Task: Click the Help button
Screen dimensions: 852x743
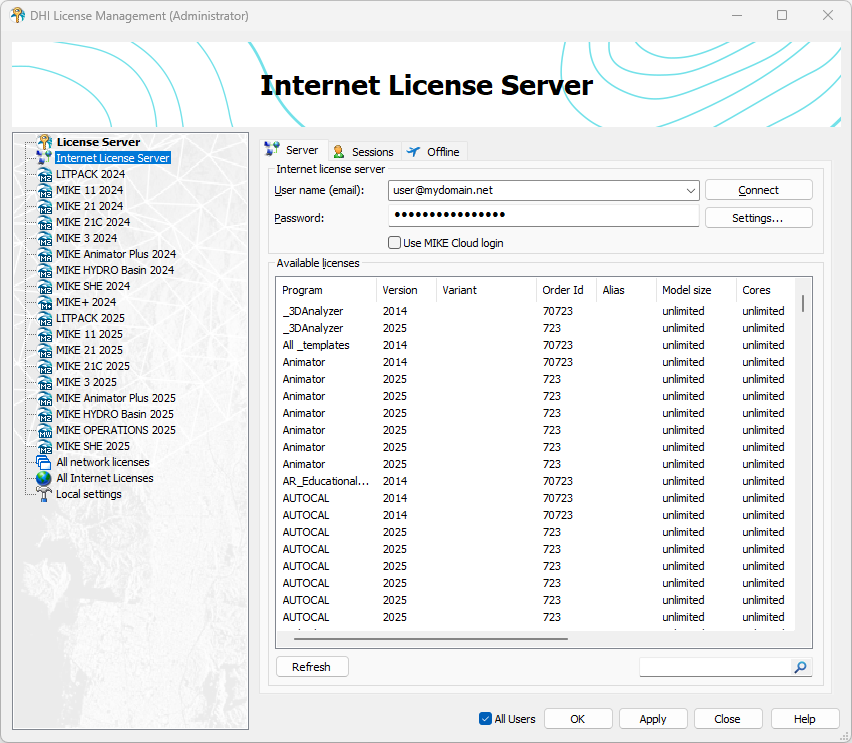Action: [x=805, y=719]
